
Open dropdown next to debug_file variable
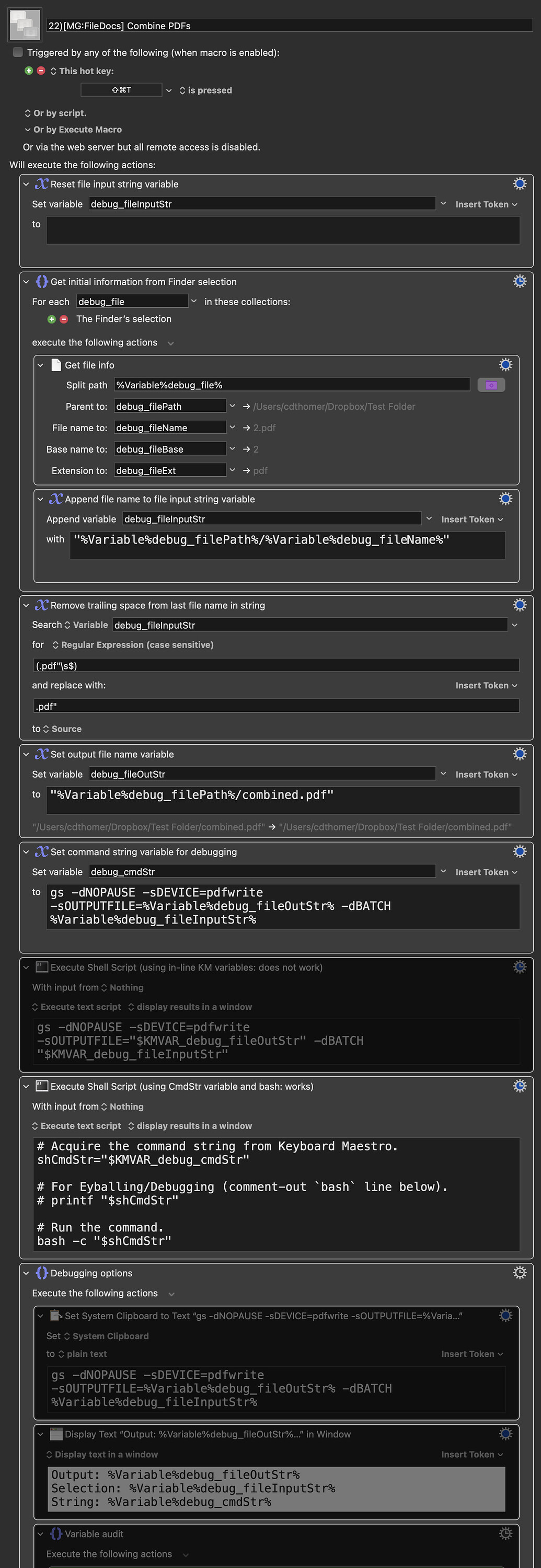point(193,301)
